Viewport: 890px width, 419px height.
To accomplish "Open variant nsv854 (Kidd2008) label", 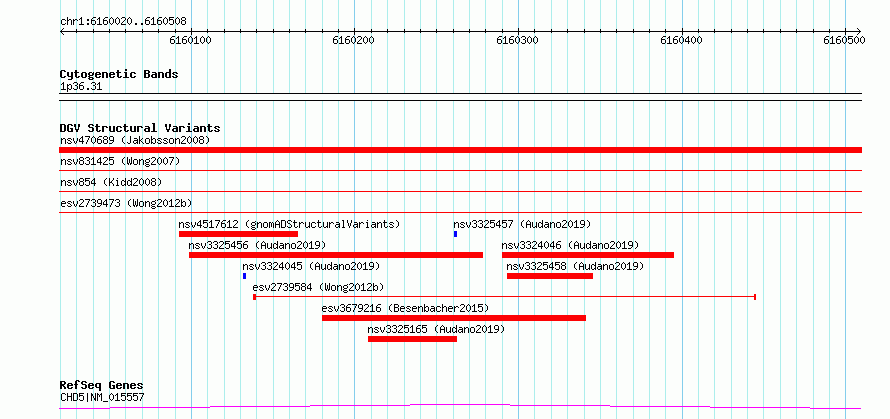I will click(111, 182).
